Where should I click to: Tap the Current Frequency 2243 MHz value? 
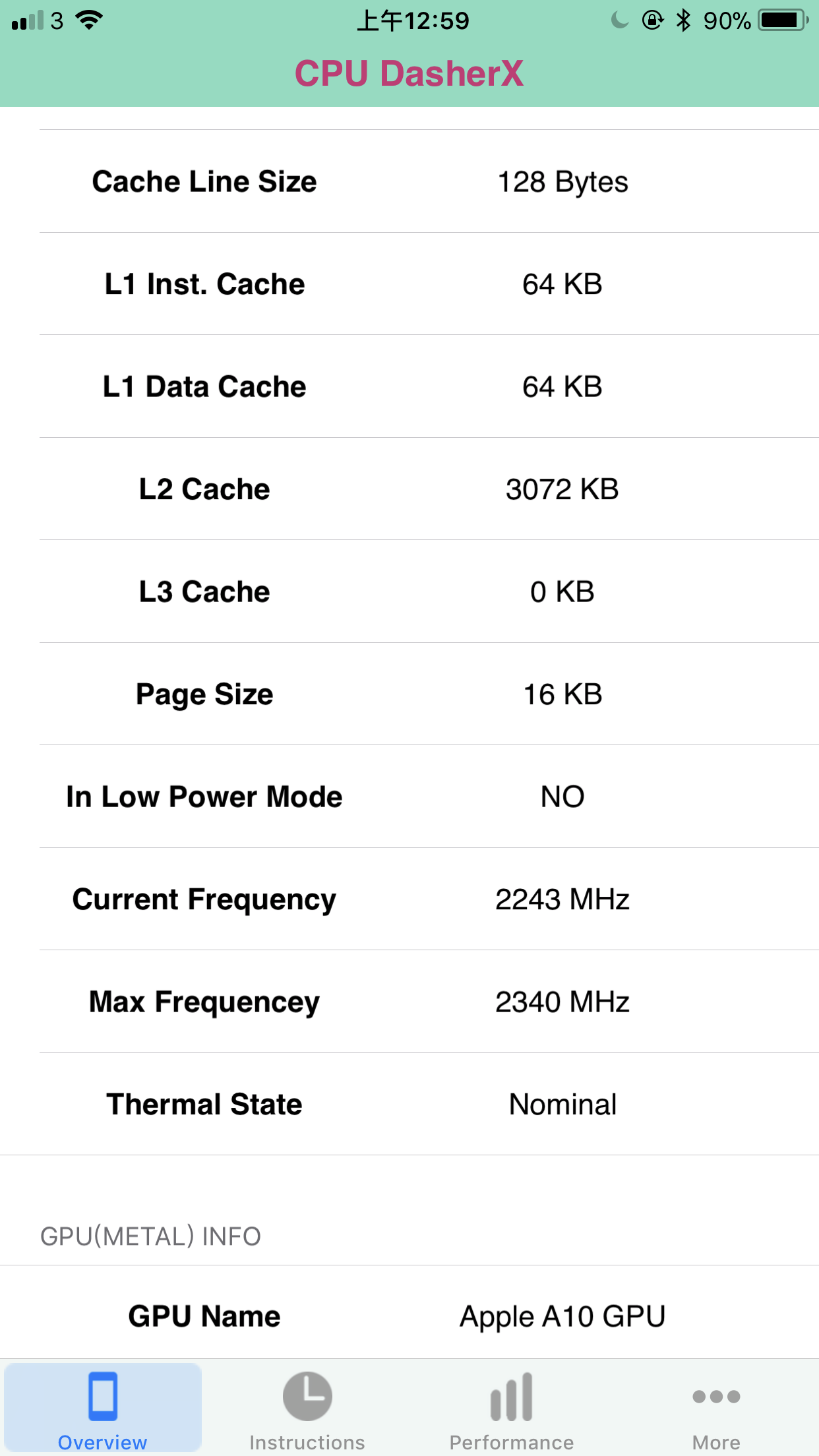tap(562, 899)
